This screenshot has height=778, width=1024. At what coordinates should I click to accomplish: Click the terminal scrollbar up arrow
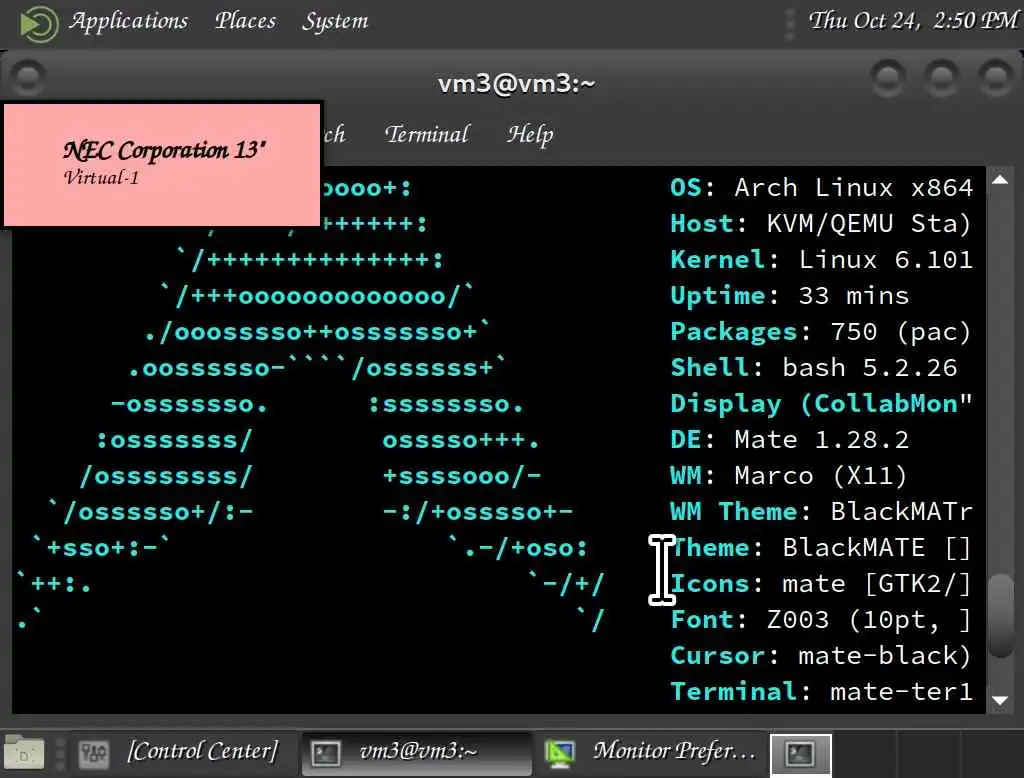[999, 180]
